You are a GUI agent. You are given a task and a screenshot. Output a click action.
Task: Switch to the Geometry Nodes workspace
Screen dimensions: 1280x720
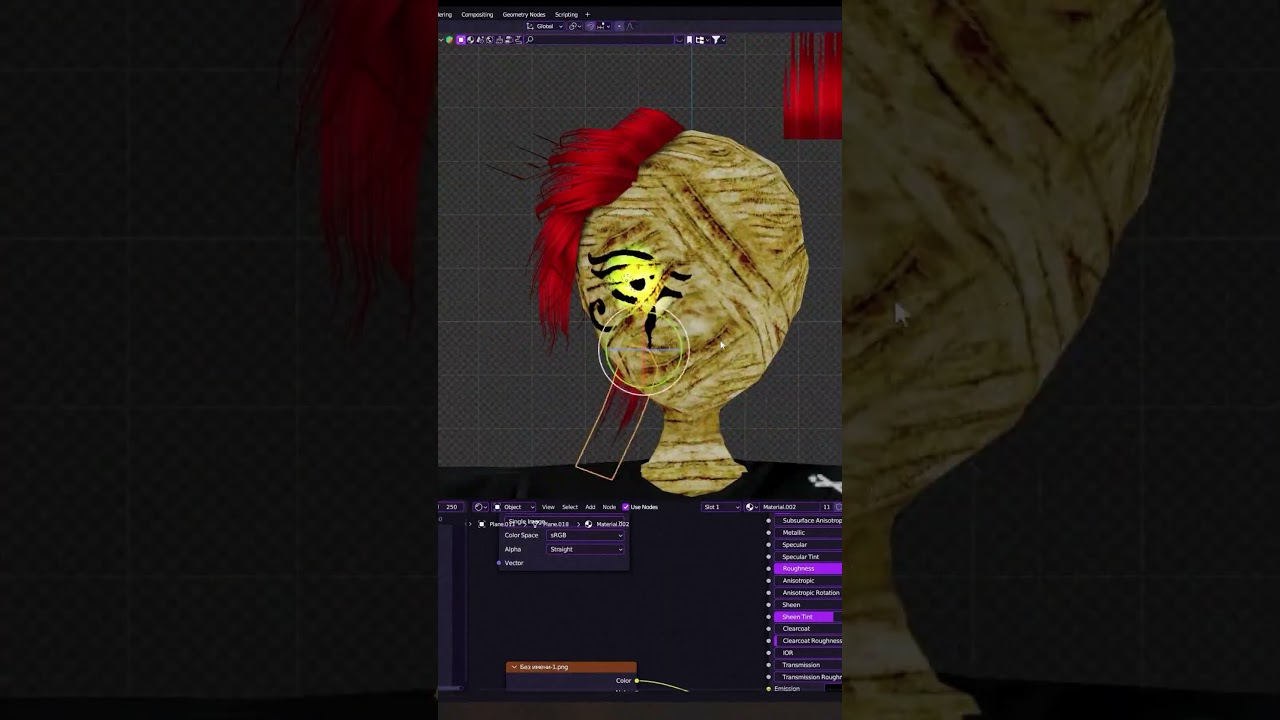[x=524, y=14]
